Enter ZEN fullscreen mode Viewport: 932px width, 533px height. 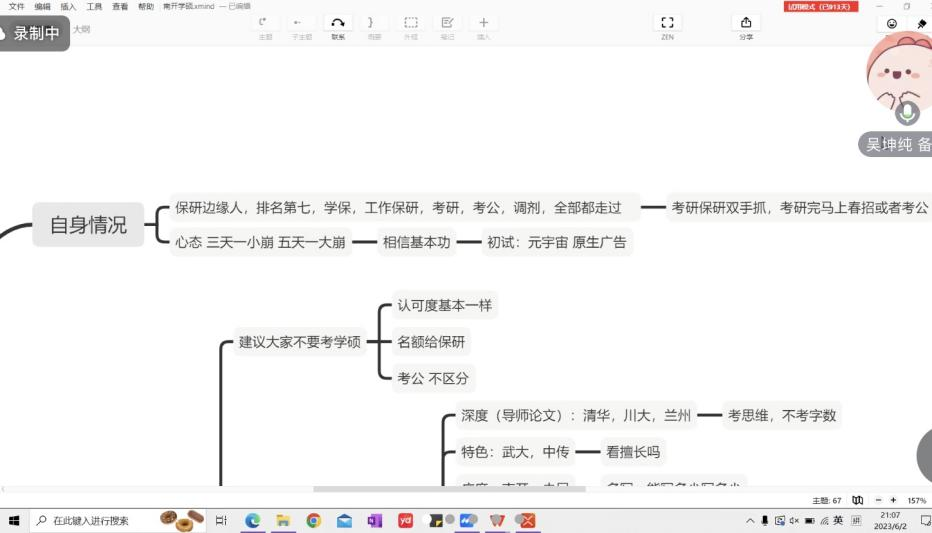(x=667, y=28)
